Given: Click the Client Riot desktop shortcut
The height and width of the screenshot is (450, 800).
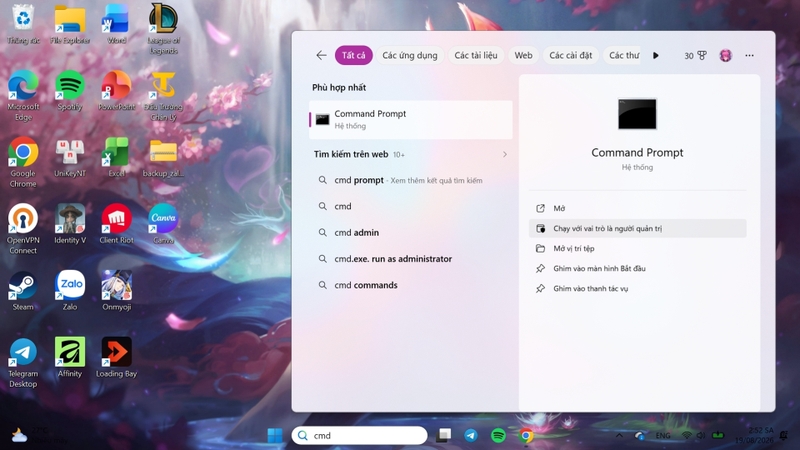Looking at the screenshot, I should coord(116,224).
